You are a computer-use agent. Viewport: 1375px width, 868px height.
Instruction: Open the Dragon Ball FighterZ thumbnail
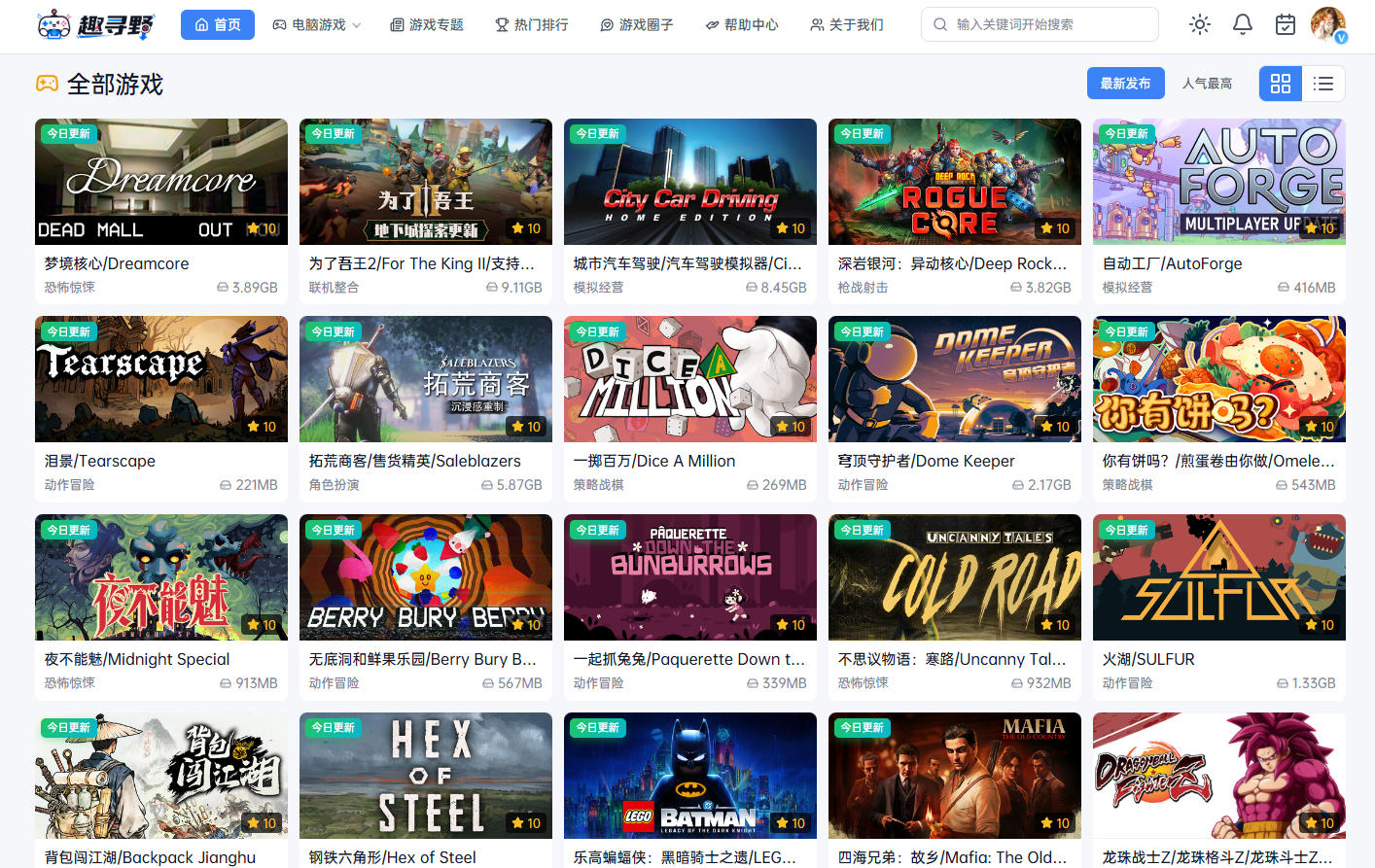coord(1219,776)
